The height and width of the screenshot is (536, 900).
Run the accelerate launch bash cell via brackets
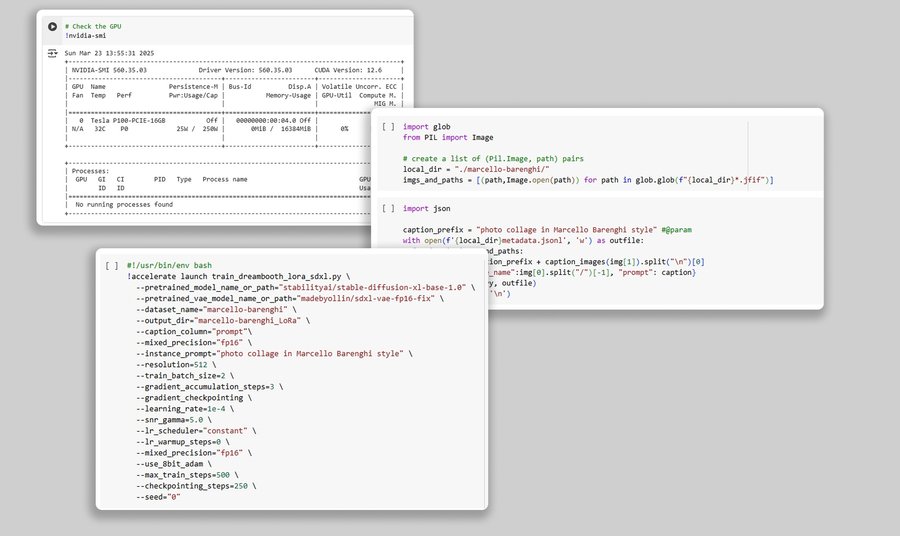pos(112,266)
